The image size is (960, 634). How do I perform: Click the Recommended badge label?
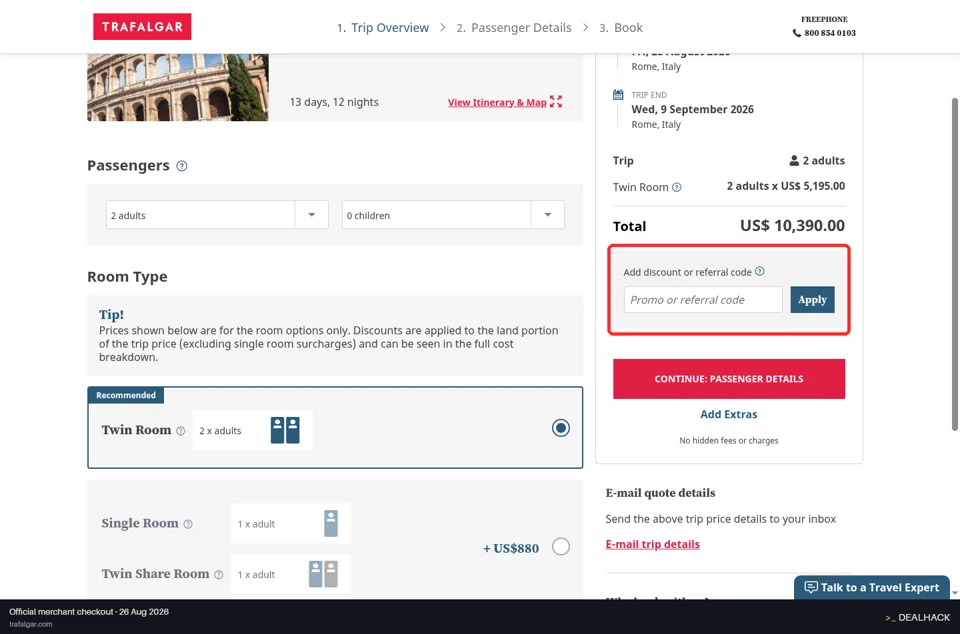[x=126, y=395]
